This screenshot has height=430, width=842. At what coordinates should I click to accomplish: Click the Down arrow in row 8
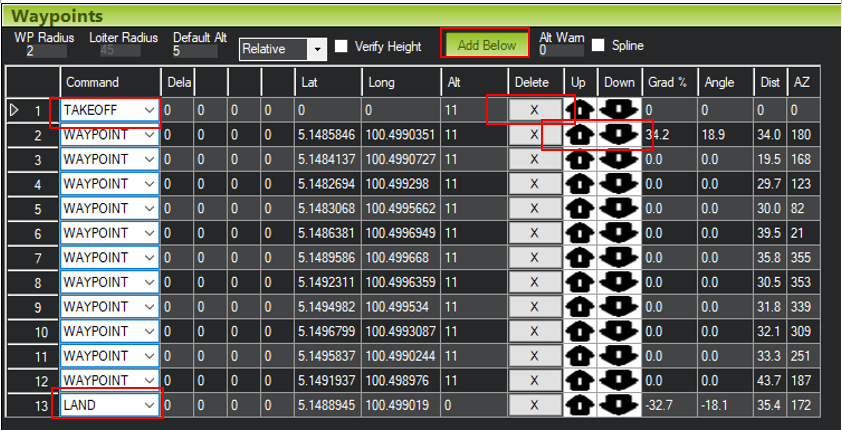[619, 282]
